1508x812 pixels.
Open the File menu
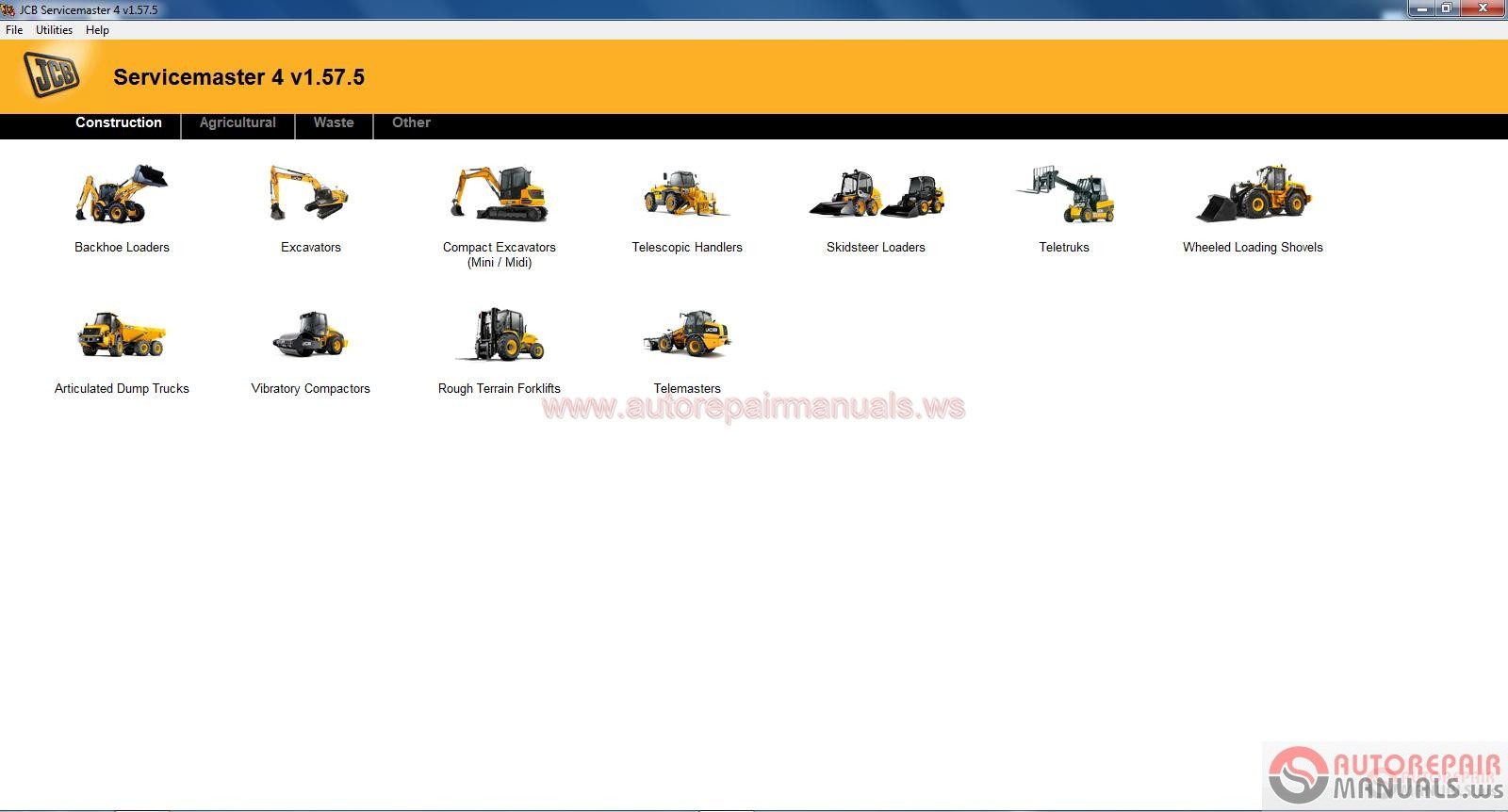pyautogui.click(x=14, y=30)
